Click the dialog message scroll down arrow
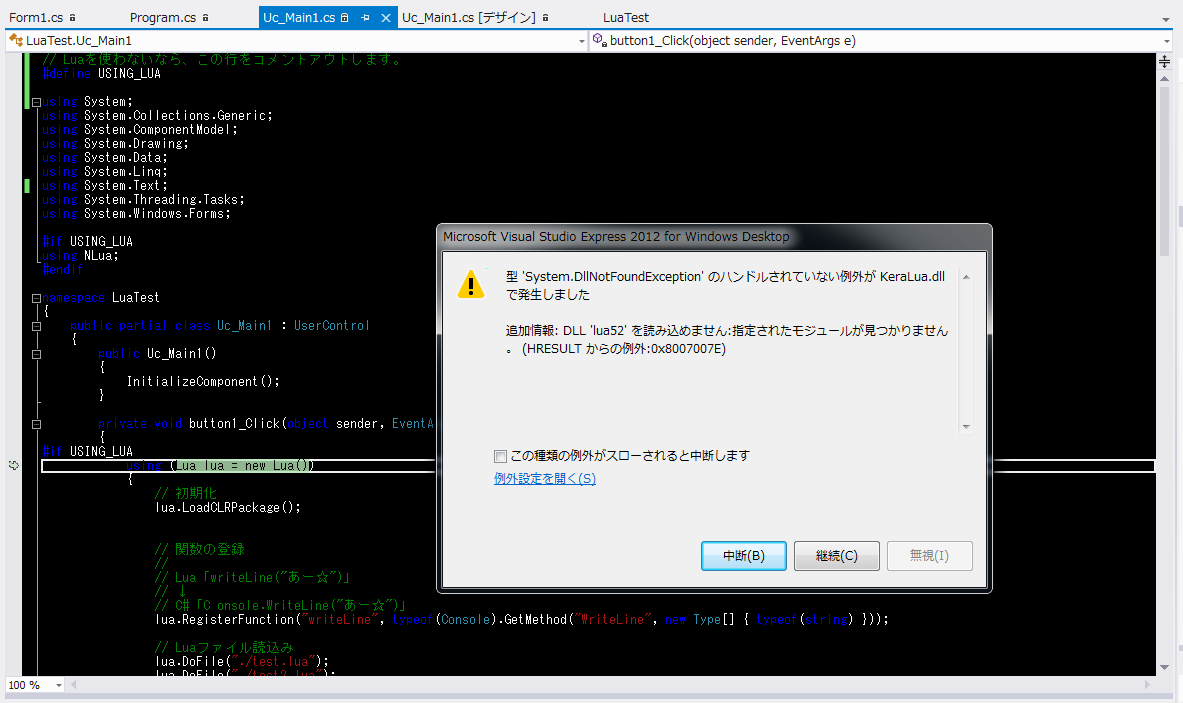This screenshot has height=703, width=1183. tap(966, 427)
